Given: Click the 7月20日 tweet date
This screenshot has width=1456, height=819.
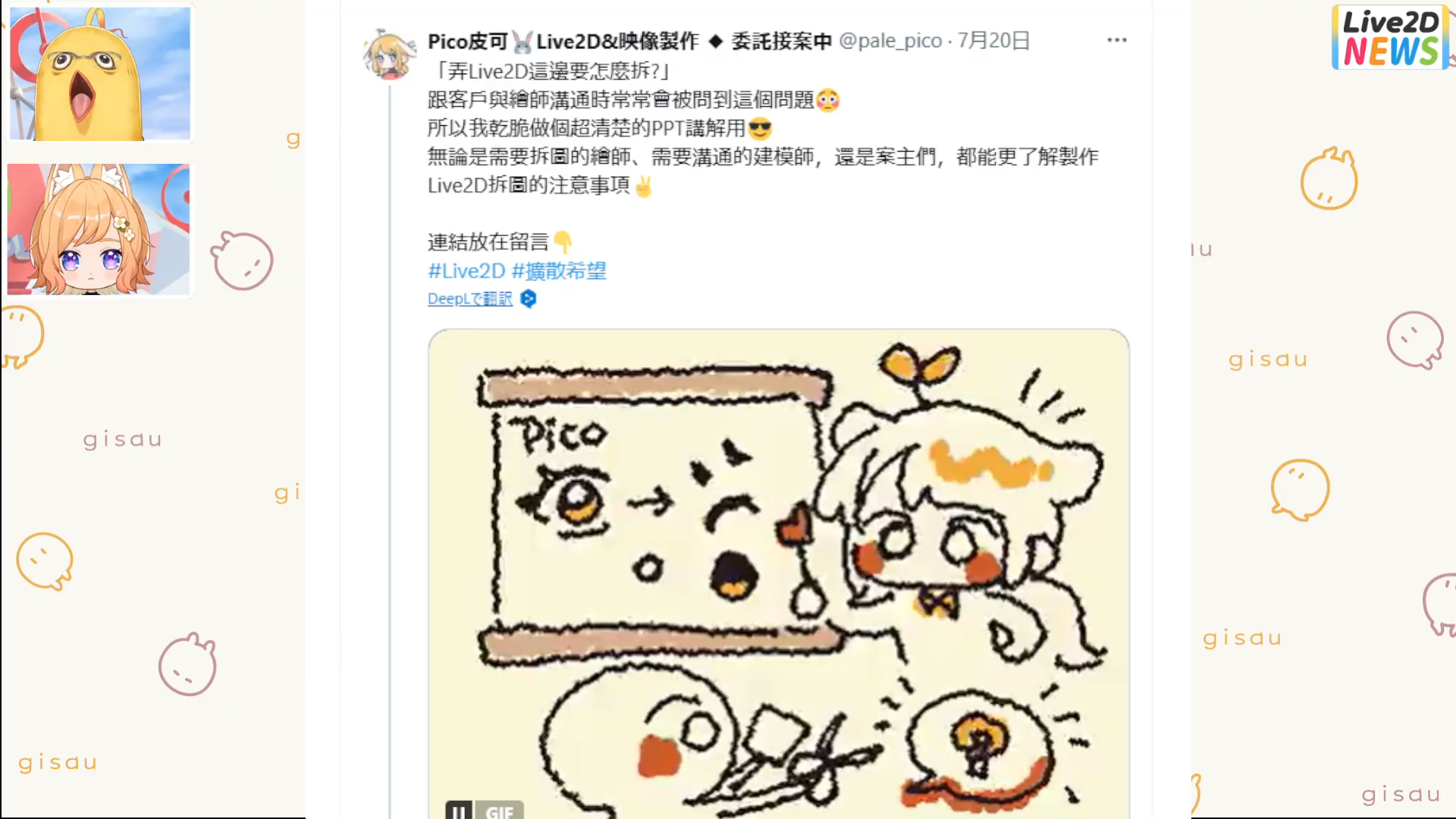Looking at the screenshot, I should tap(993, 40).
